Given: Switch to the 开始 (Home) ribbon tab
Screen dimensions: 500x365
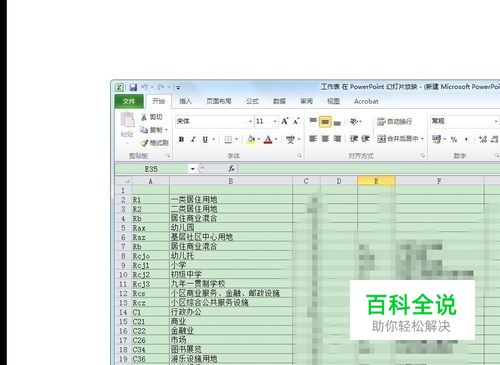Looking at the screenshot, I should coord(158,101).
